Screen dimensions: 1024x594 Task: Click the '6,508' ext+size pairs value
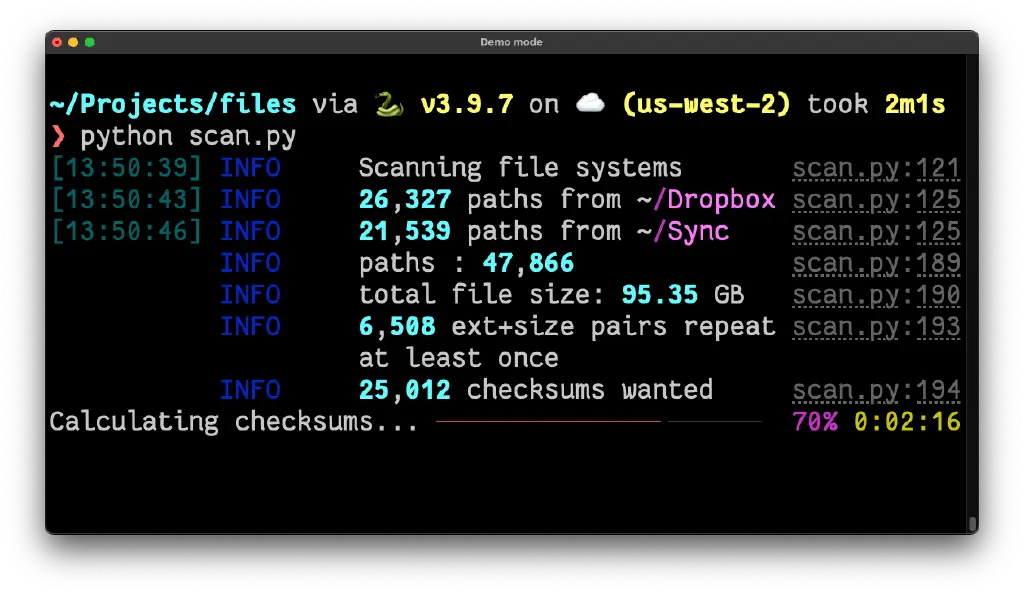click(x=397, y=326)
